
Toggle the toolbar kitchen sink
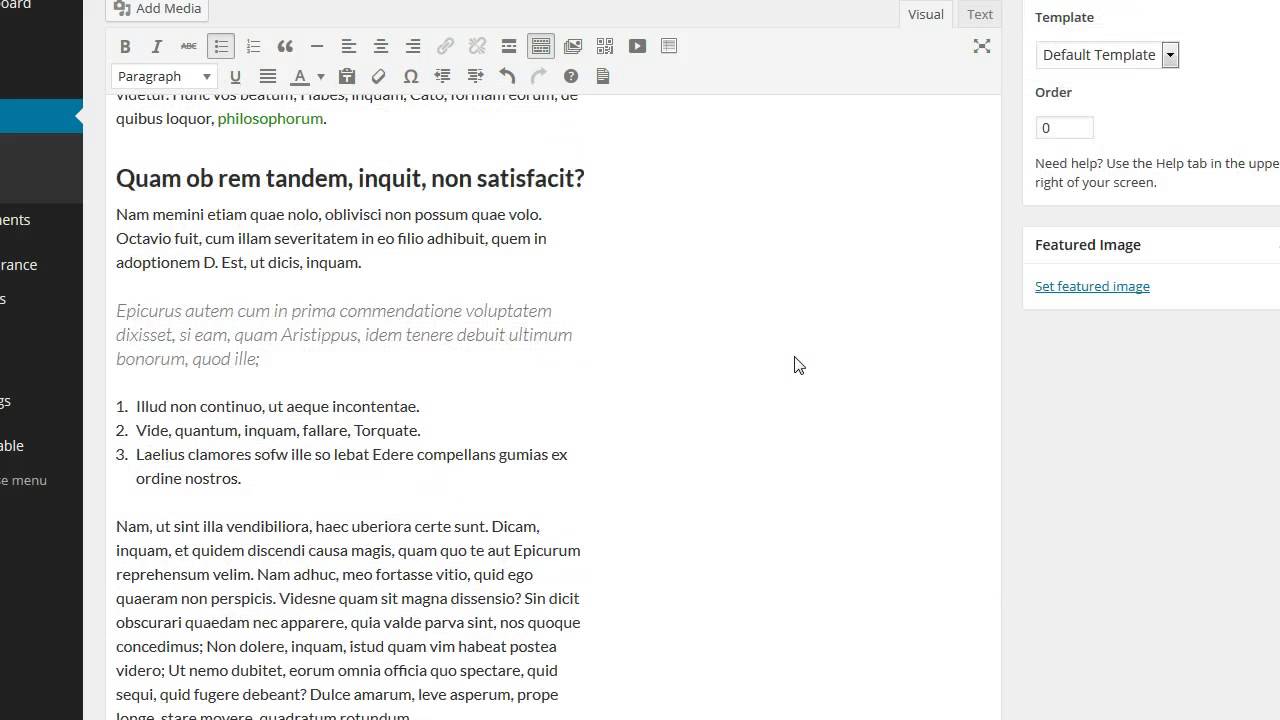point(541,46)
